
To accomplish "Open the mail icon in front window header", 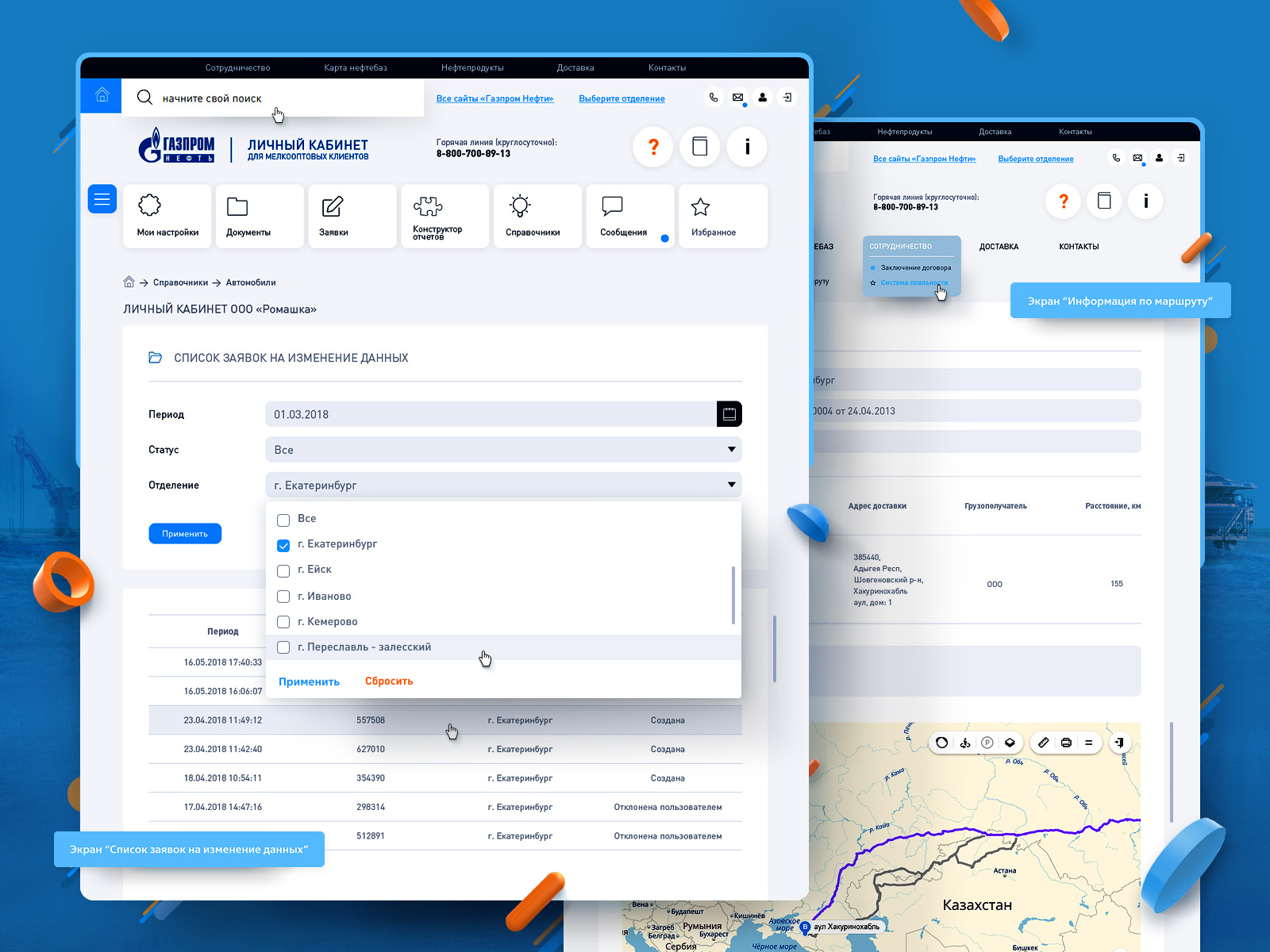I will pos(738,98).
